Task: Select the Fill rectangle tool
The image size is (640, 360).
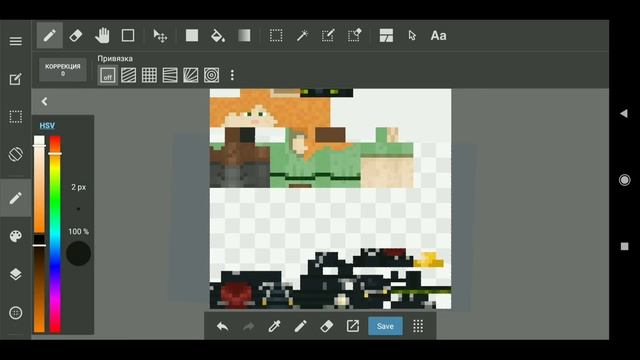Action: (x=192, y=36)
